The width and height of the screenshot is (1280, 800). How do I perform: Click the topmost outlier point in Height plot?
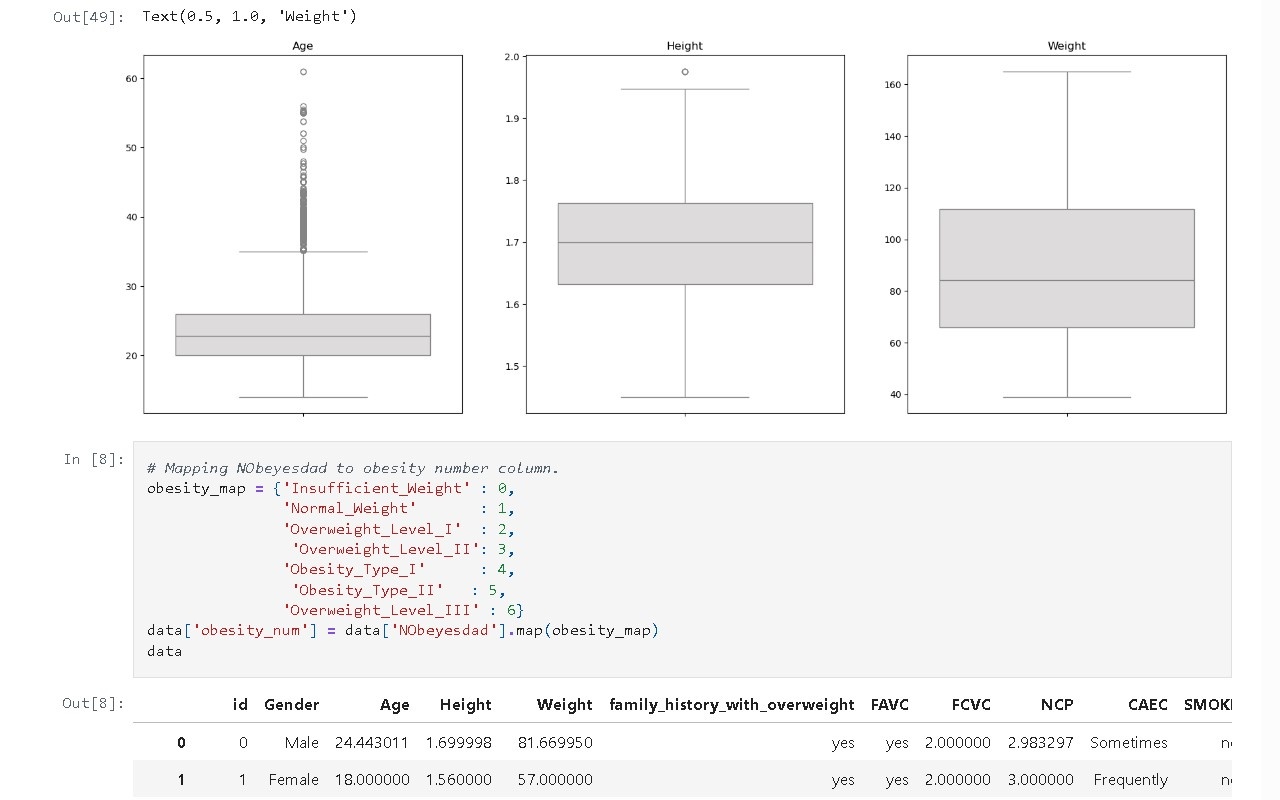(x=685, y=72)
